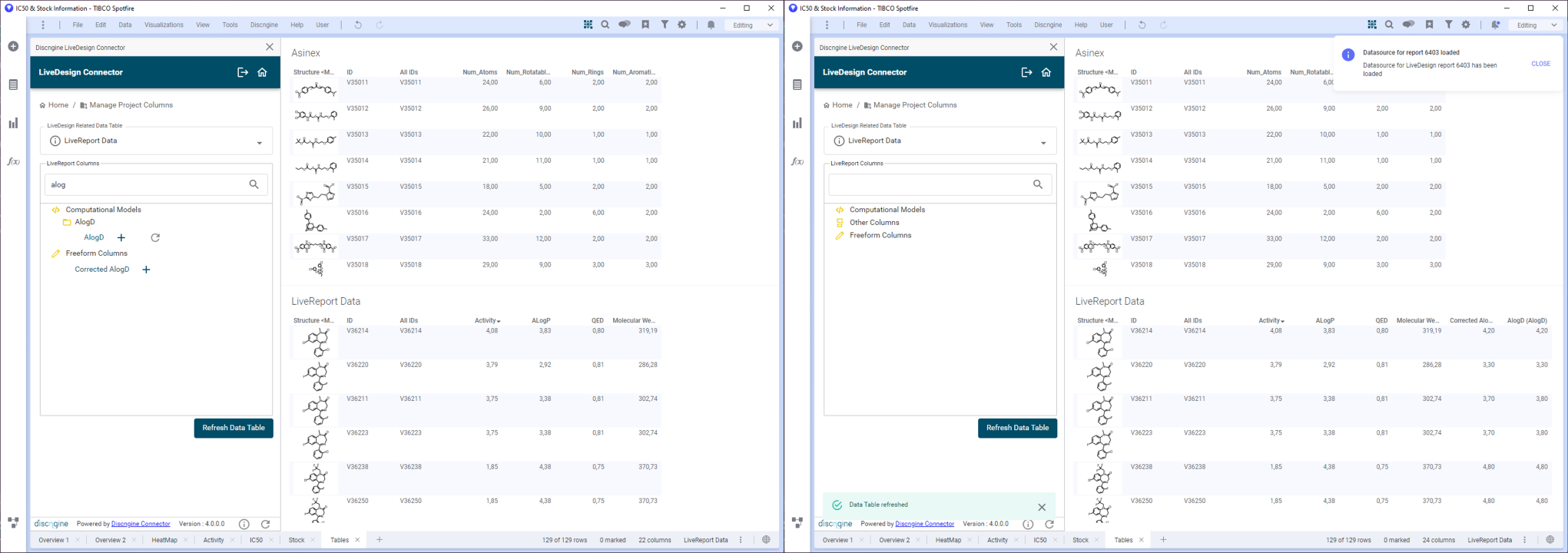This screenshot has width=1568, height=553.
Task: Redo action in right window toolbar
Action: click(x=1163, y=25)
